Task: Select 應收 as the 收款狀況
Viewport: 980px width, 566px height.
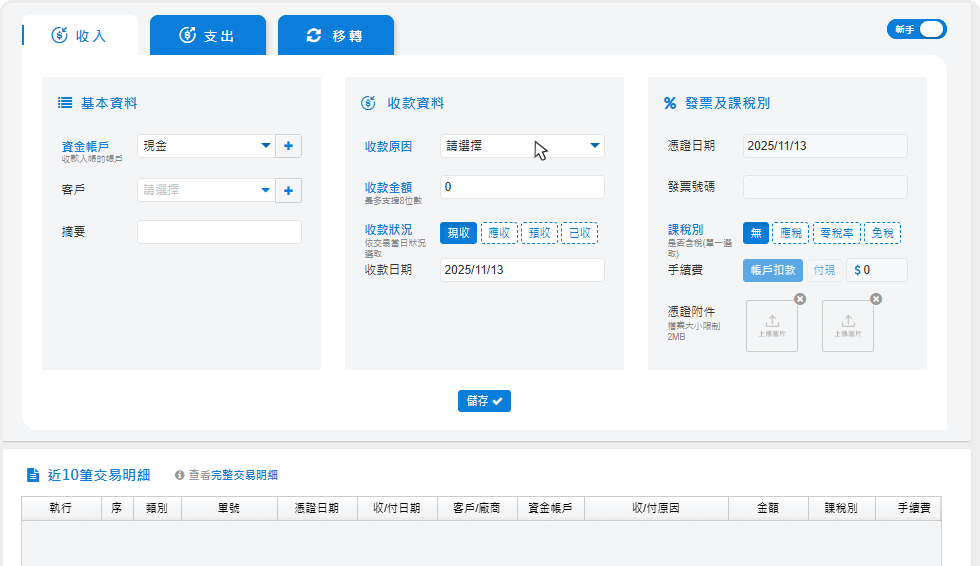Action: (x=499, y=233)
